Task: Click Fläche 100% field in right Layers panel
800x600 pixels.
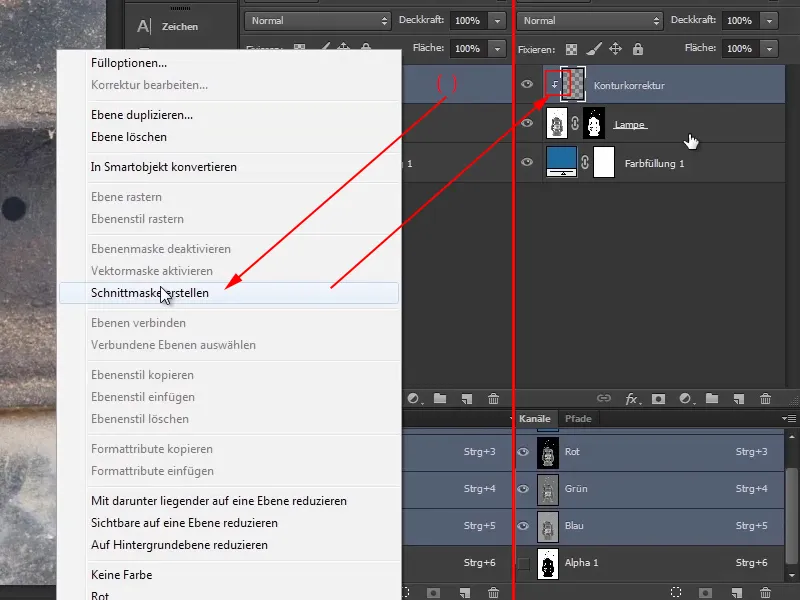Action: pos(740,49)
